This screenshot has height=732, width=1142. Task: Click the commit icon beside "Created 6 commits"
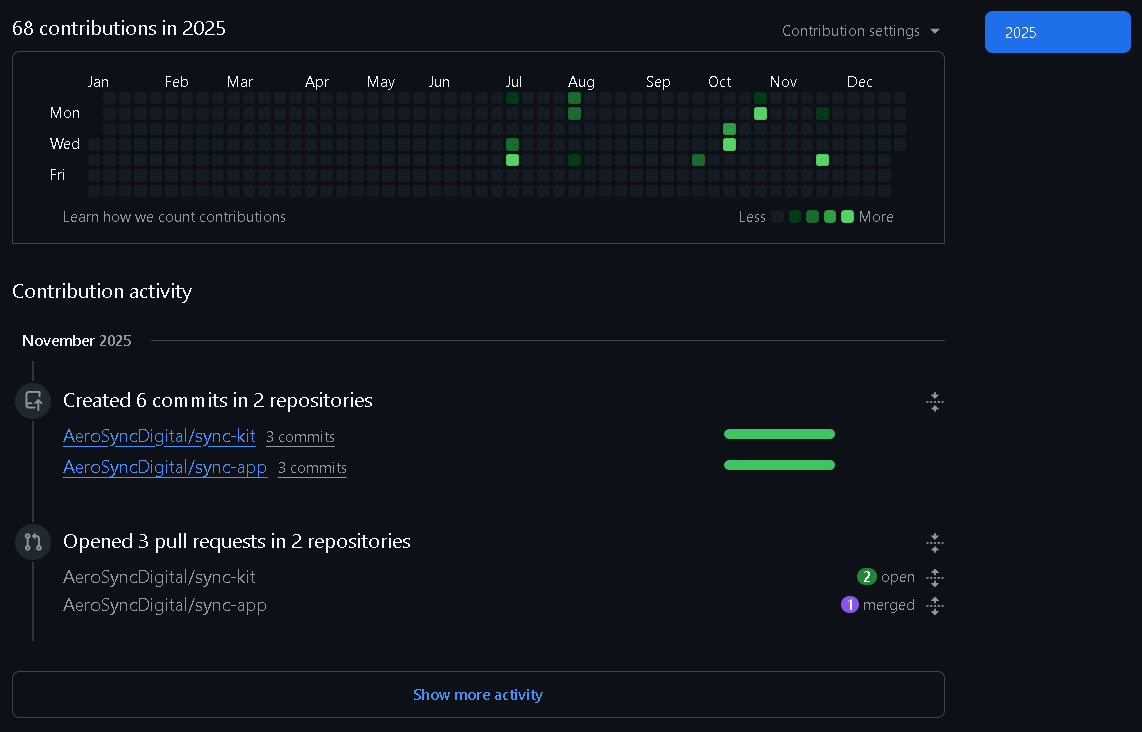click(x=33, y=401)
